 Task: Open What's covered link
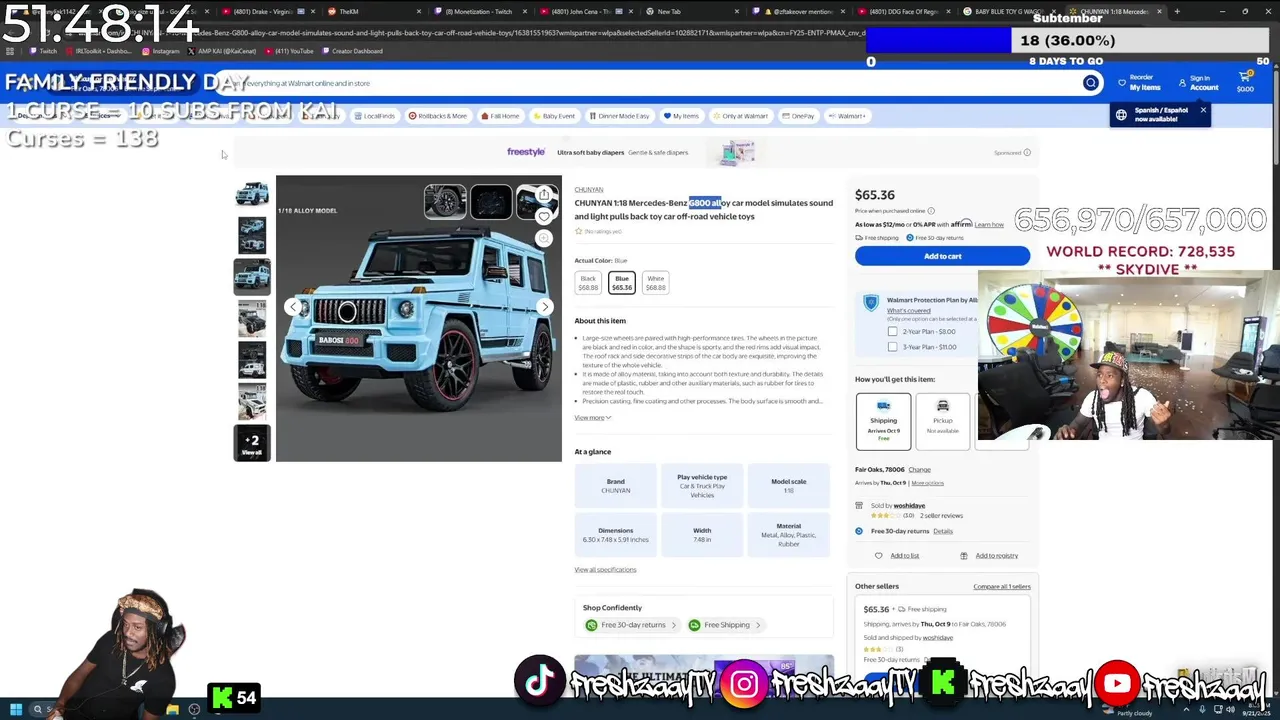coord(907,311)
